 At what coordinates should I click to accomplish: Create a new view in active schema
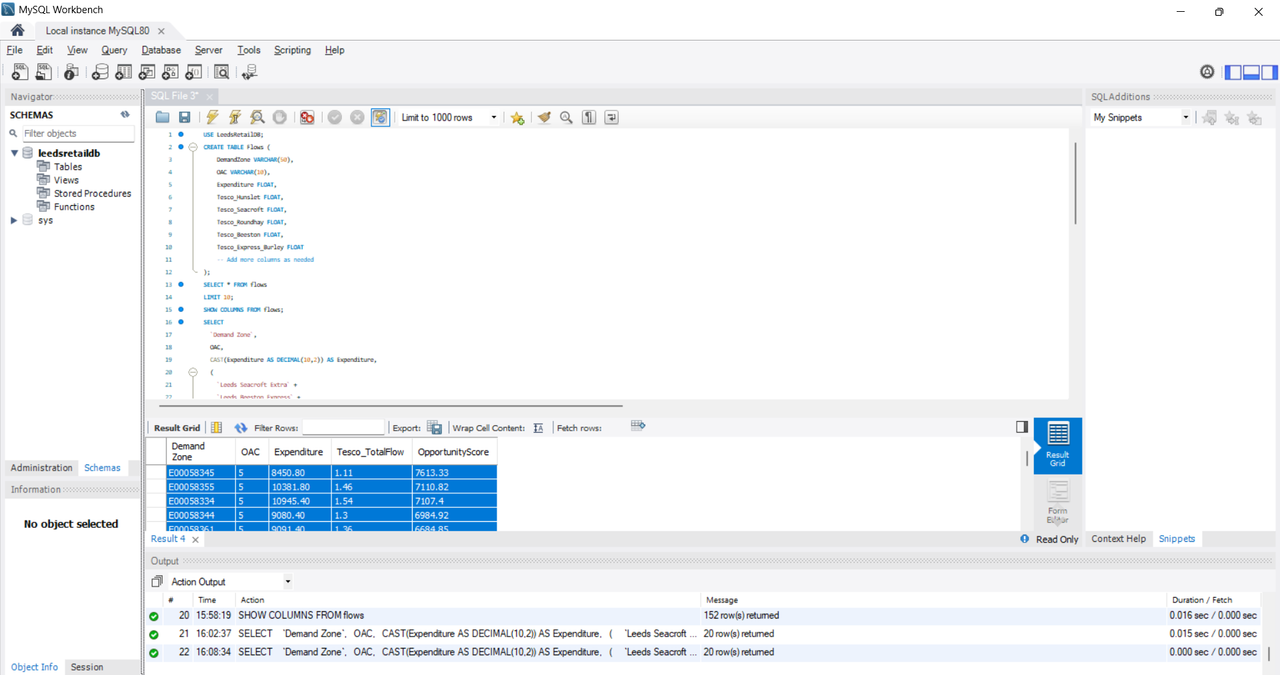tap(147, 72)
